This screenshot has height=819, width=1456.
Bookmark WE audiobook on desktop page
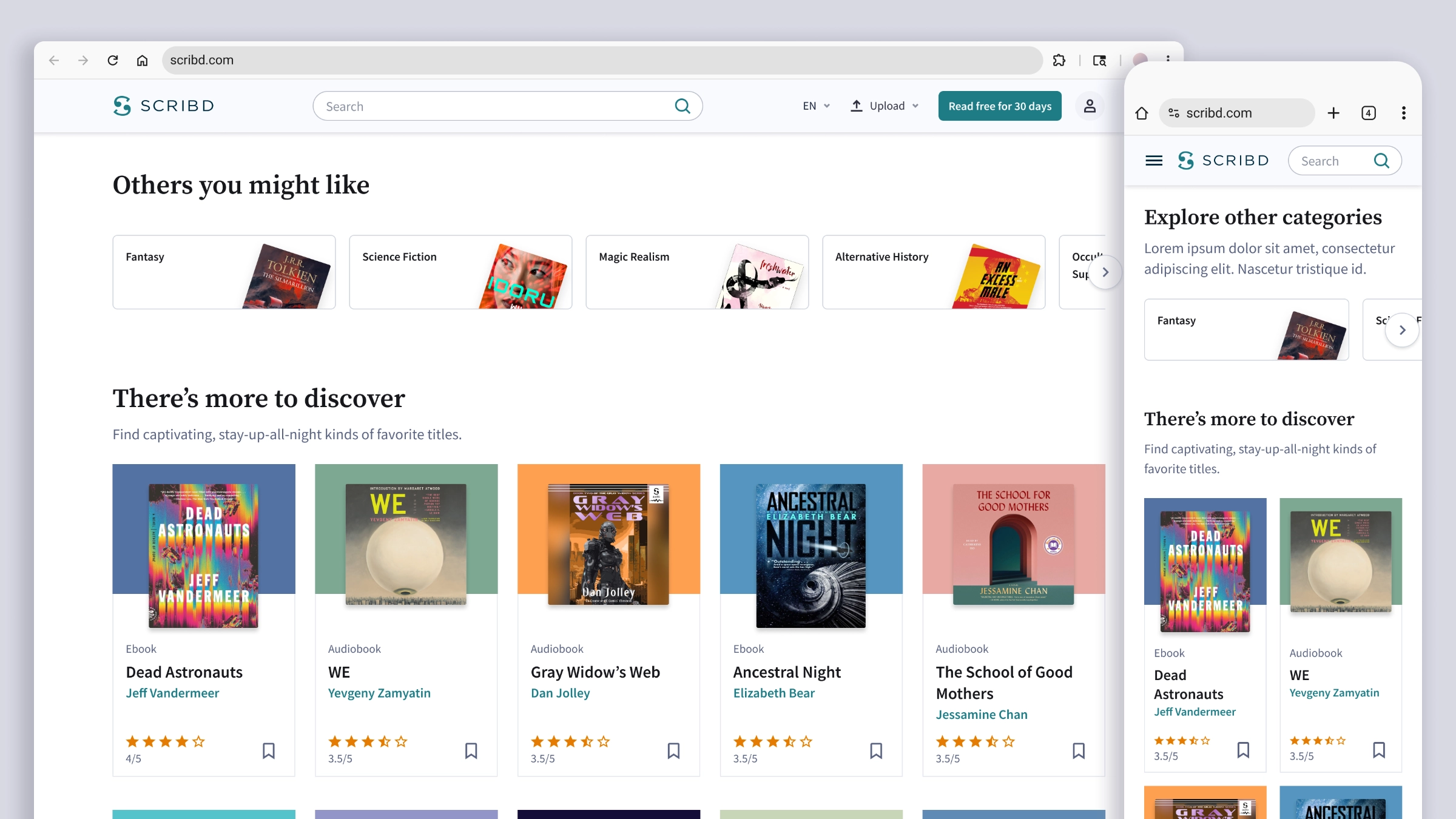click(x=471, y=750)
